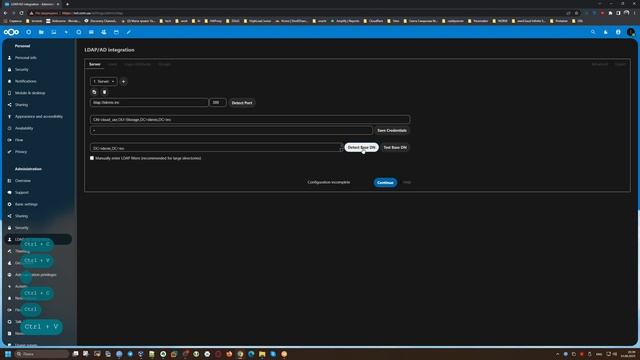Reload the browser page
The height and width of the screenshot is (360, 640).
coord(21,13)
